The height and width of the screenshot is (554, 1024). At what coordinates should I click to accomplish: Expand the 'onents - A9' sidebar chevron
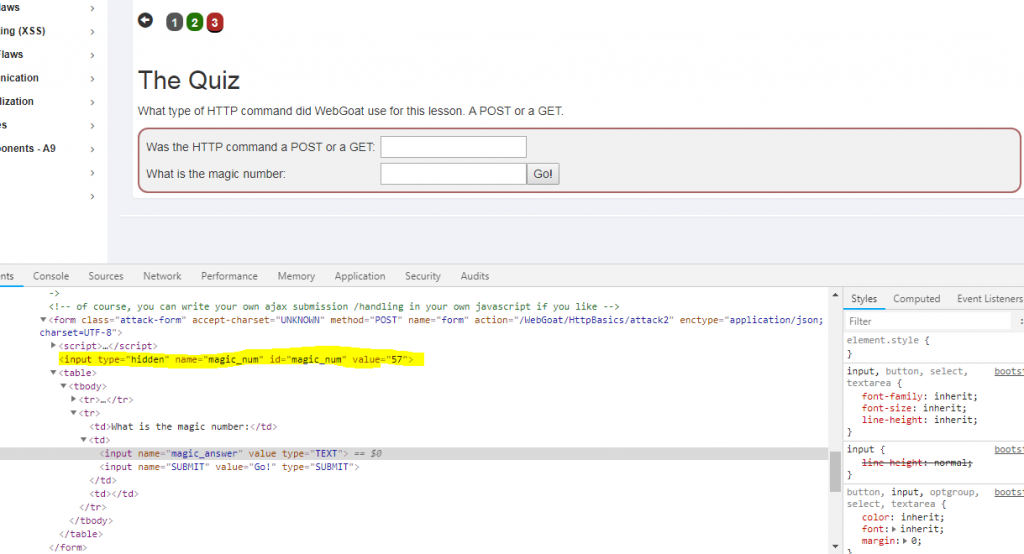(92, 149)
